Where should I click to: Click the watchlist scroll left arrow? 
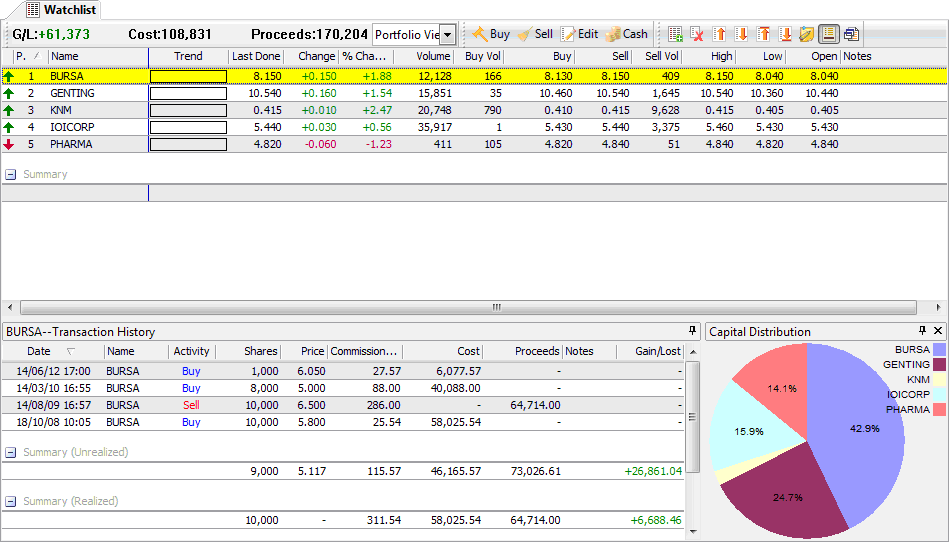(x=8, y=307)
